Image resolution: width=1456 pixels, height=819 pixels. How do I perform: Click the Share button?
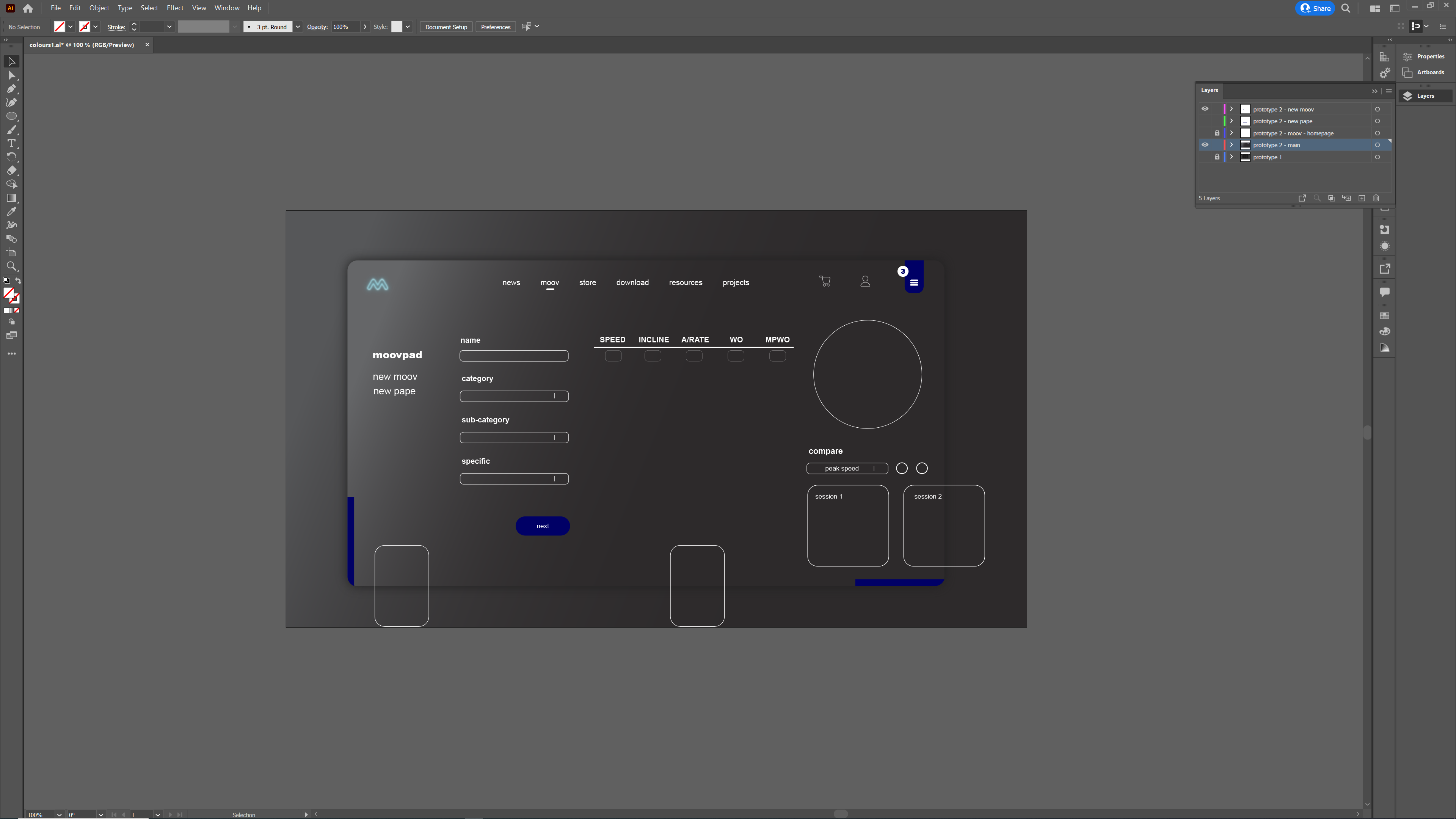point(1315,8)
